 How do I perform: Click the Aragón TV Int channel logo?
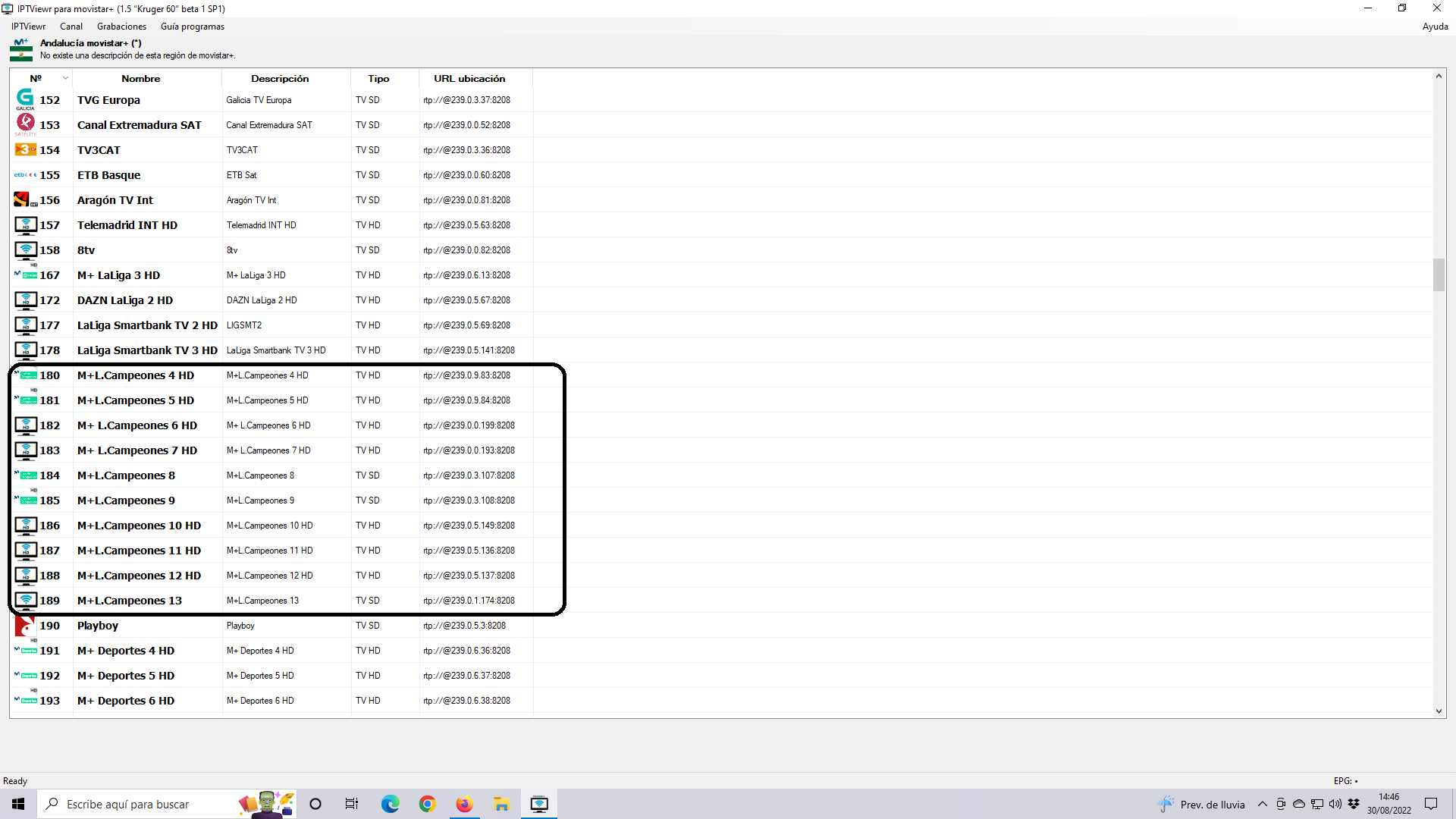click(x=25, y=199)
